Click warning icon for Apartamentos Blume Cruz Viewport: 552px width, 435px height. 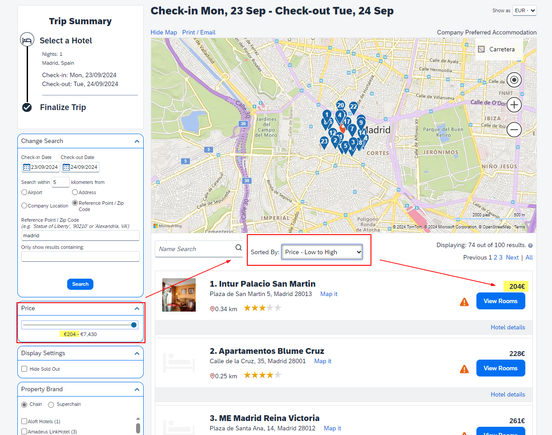[464, 369]
